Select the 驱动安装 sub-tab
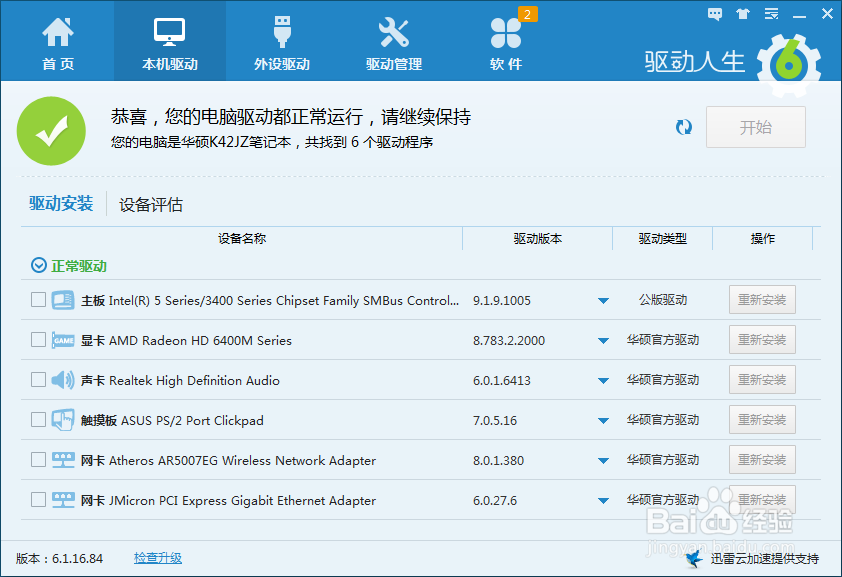The height and width of the screenshot is (577, 842). point(61,203)
